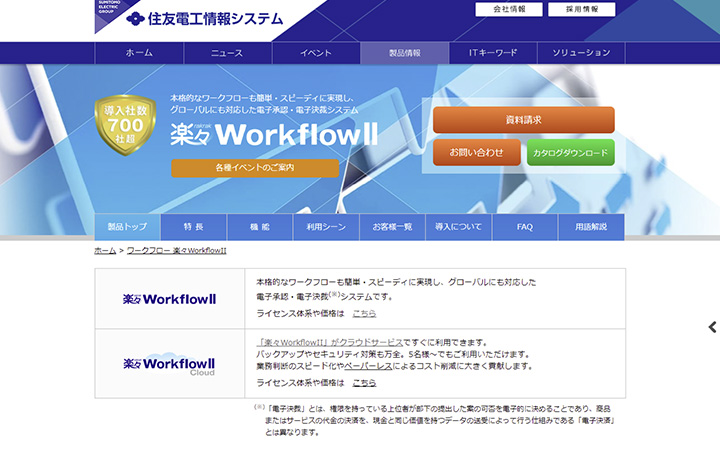Open the 採用情報 button
Image resolution: width=720 pixels, height=450 pixels.
(581, 9)
